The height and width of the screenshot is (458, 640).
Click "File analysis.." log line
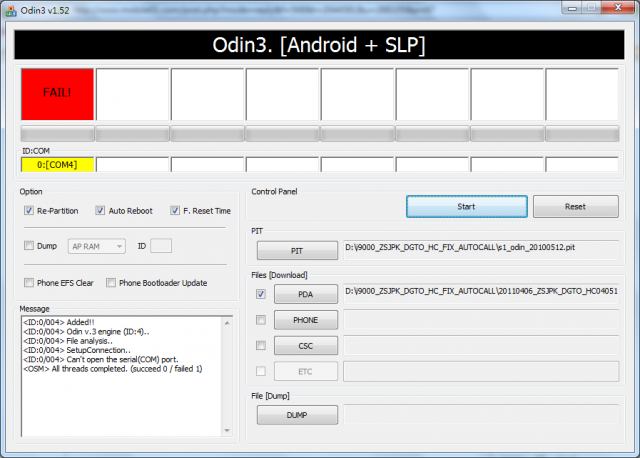68,340
